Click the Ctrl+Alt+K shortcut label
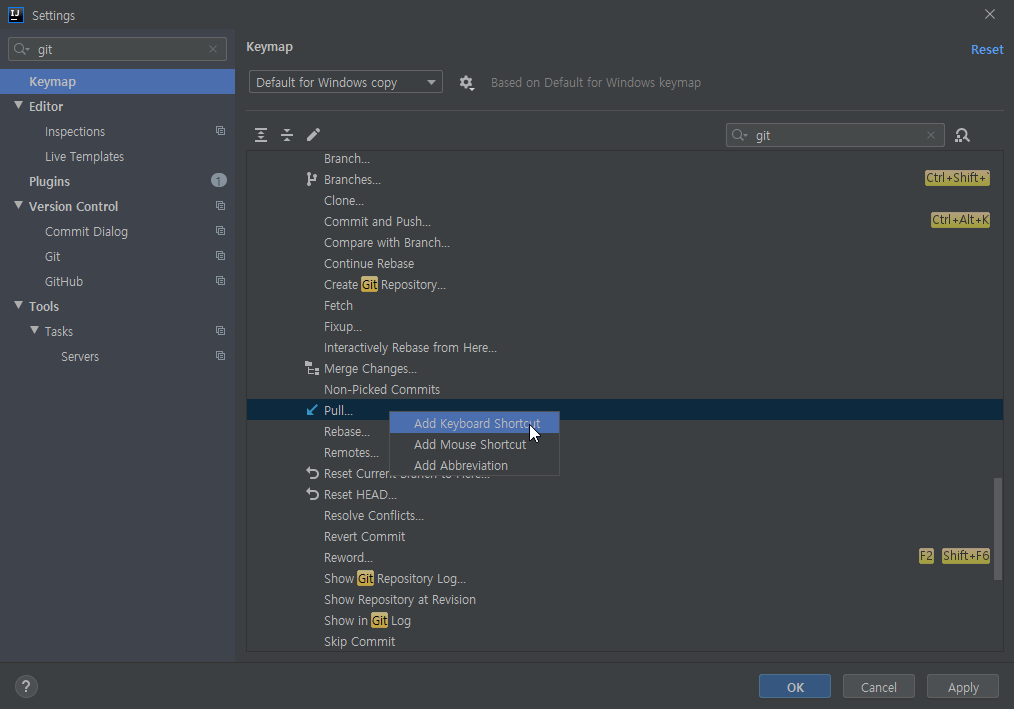 point(960,220)
